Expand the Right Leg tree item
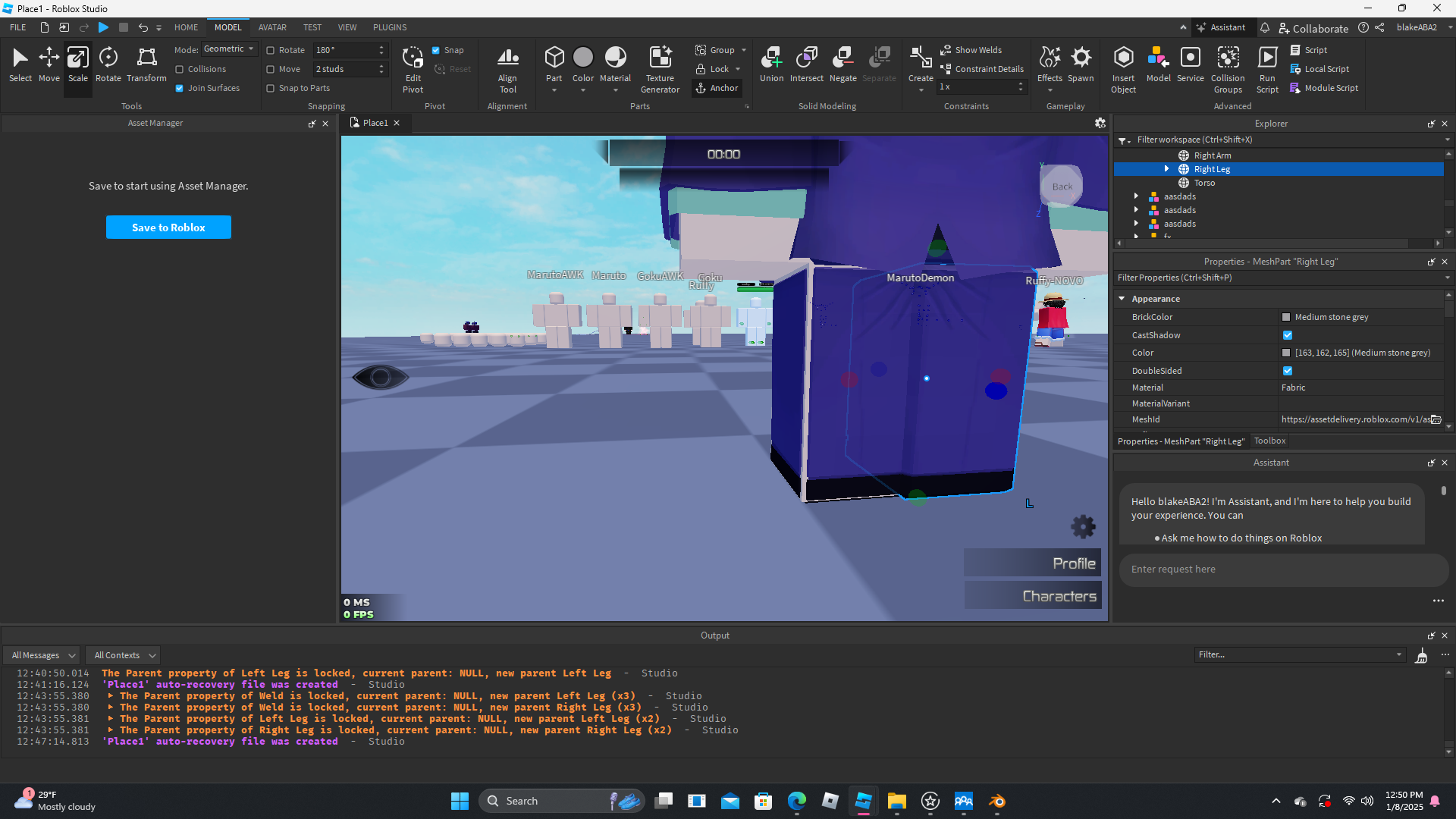 1166,169
